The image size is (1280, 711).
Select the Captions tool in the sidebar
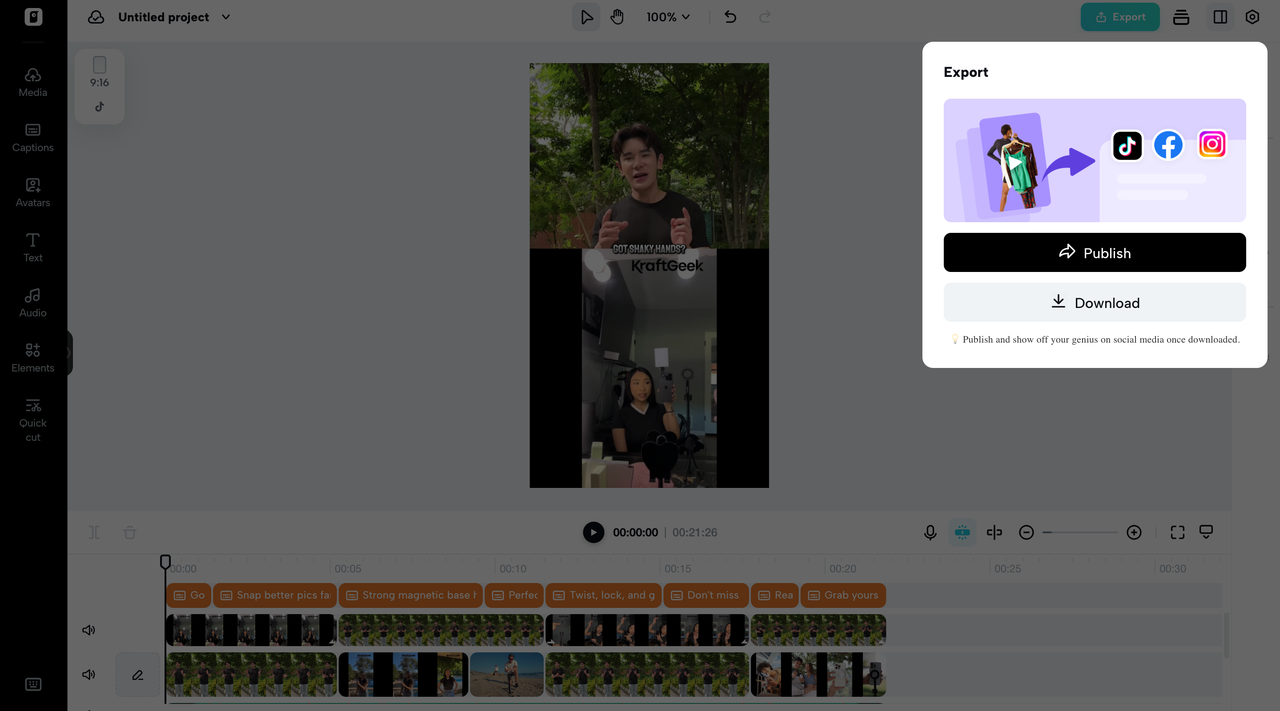click(x=32, y=137)
